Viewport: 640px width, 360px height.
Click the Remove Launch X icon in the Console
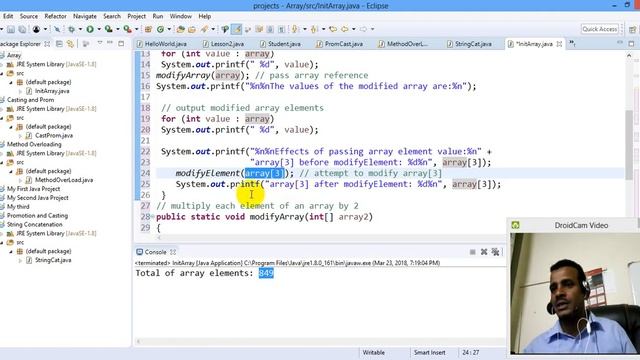[x=484, y=252]
